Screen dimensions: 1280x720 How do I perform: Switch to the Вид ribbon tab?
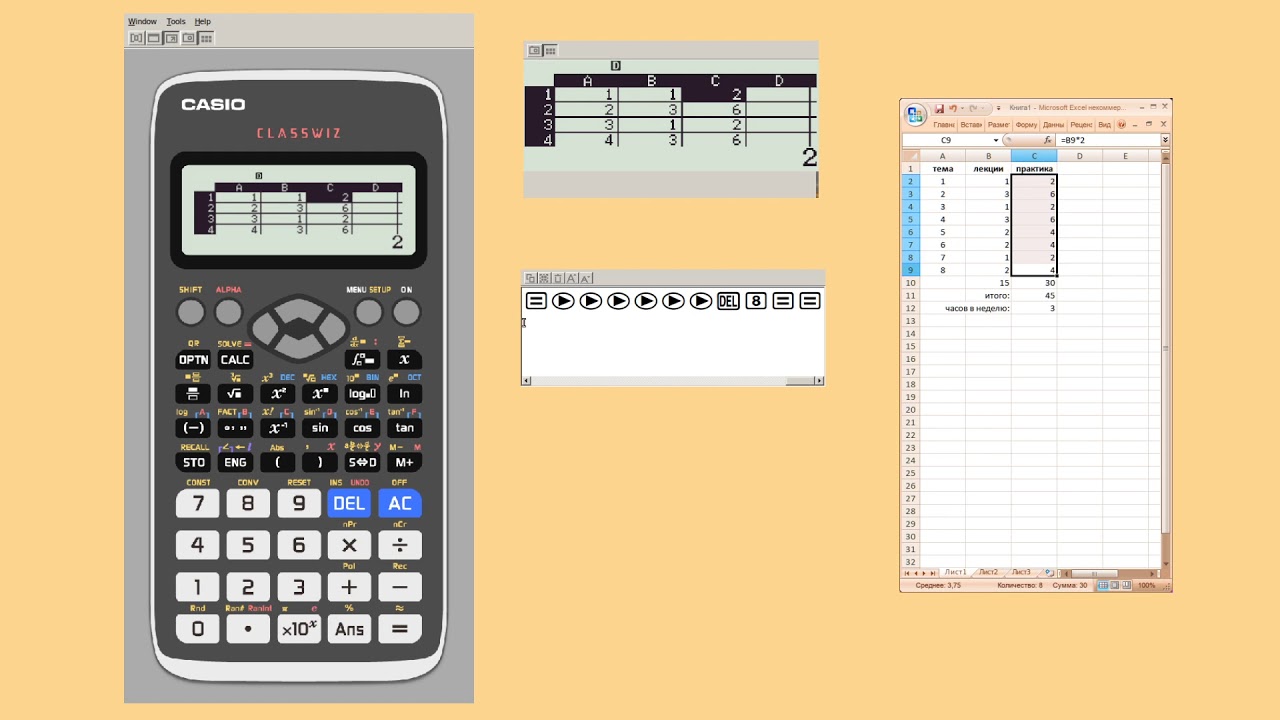1104,125
